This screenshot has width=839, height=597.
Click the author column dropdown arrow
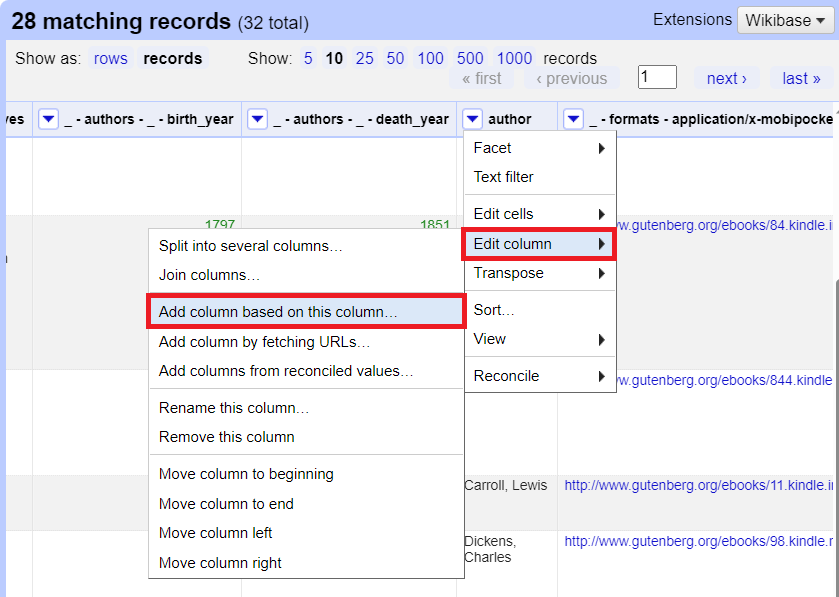coord(474,120)
